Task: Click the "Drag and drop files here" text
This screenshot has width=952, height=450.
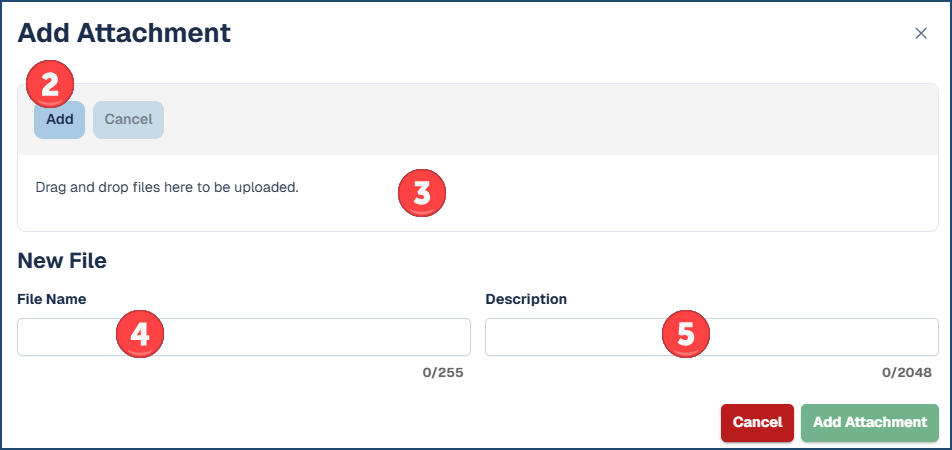Action: click(167, 187)
